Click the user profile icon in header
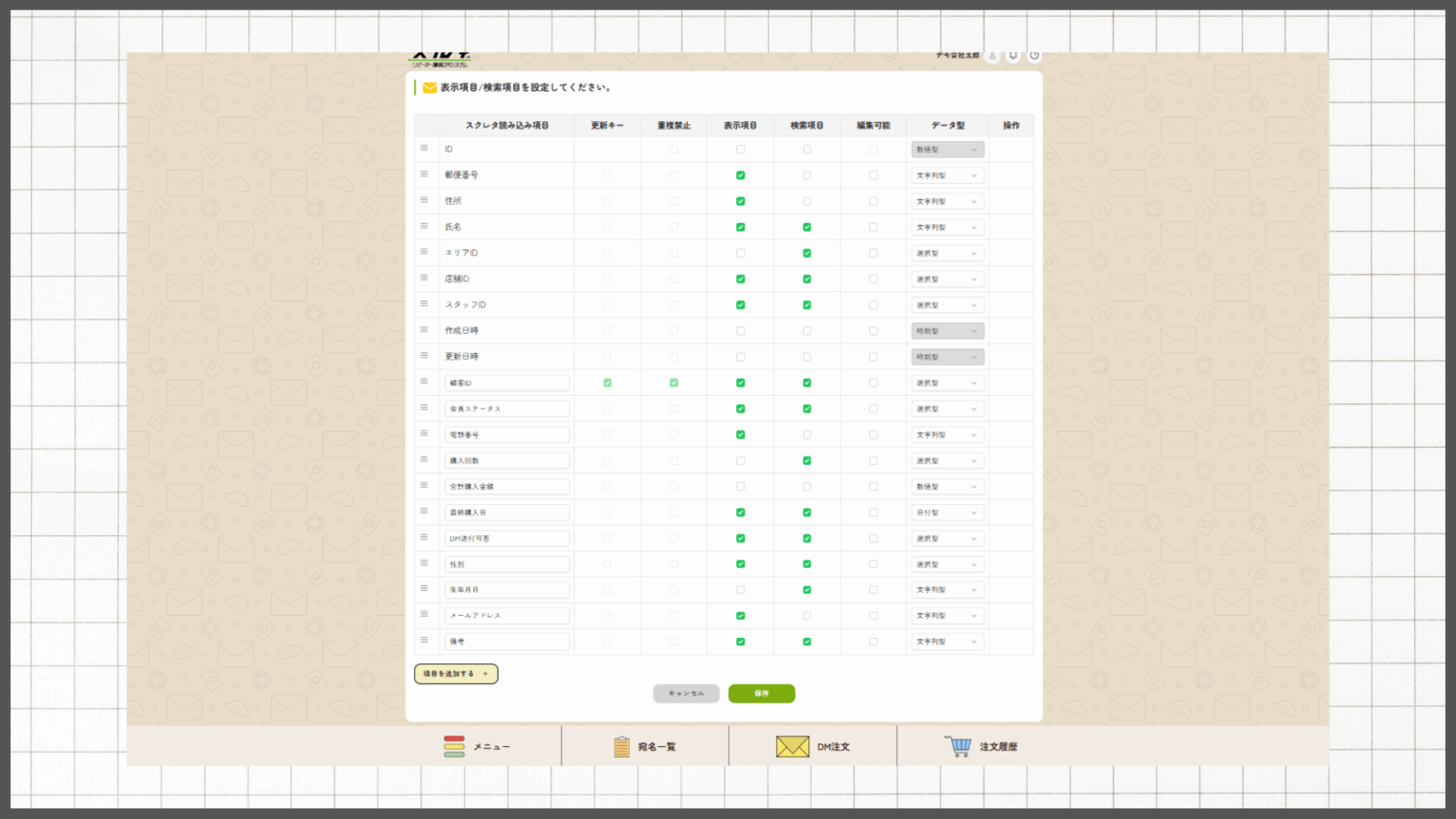The image size is (1456, 819). [992, 56]
